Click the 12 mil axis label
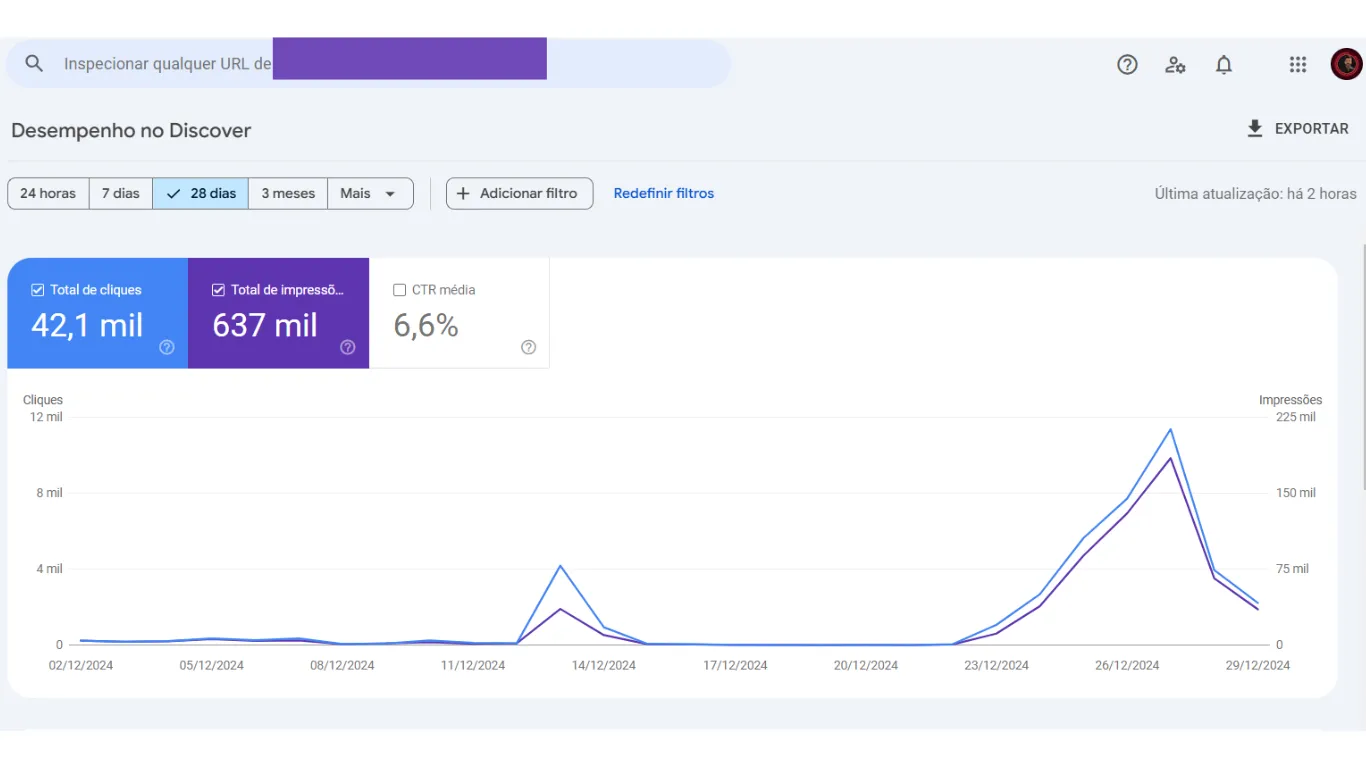The width and height of the screenshot is (1366, 768). [46, 417]
